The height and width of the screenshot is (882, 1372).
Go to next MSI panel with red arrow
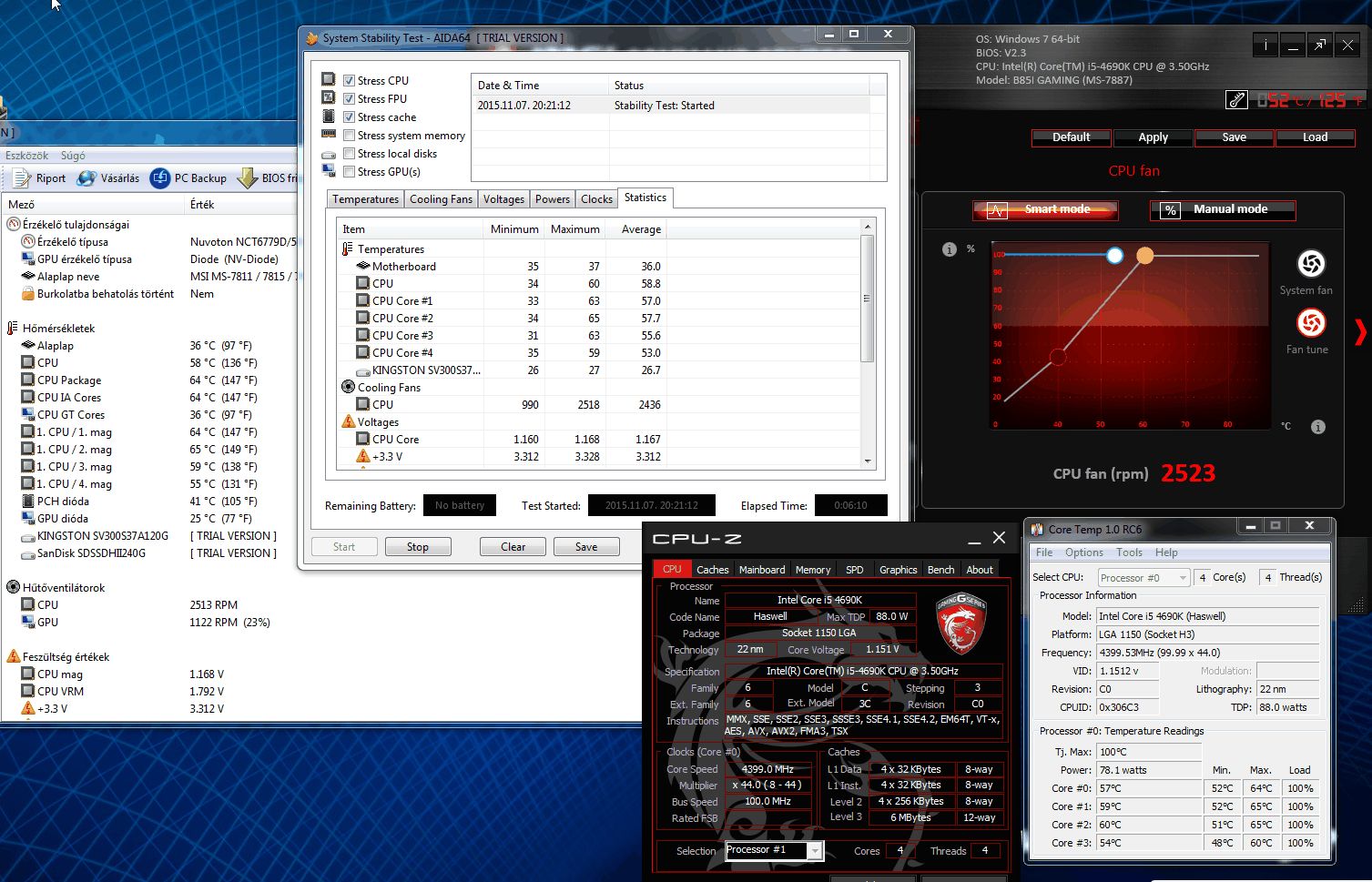click(x=1360, y=332)
